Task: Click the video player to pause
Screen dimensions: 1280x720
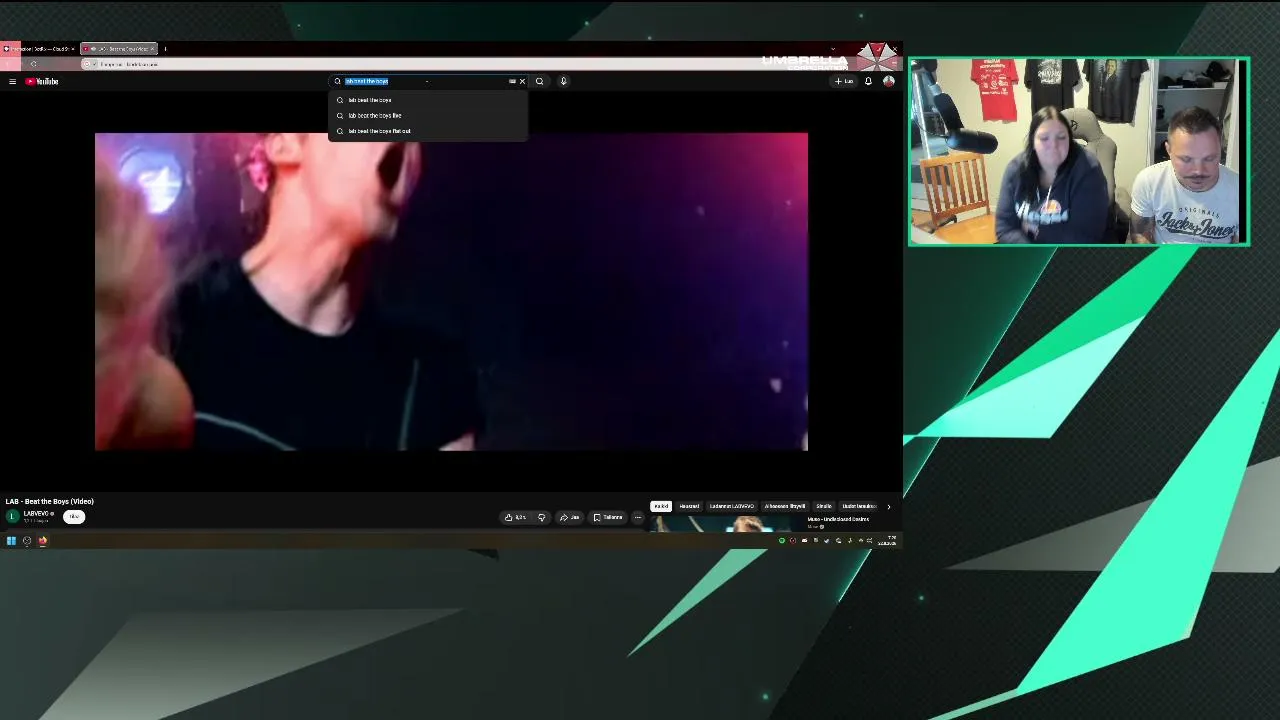Action: point(451,291)
